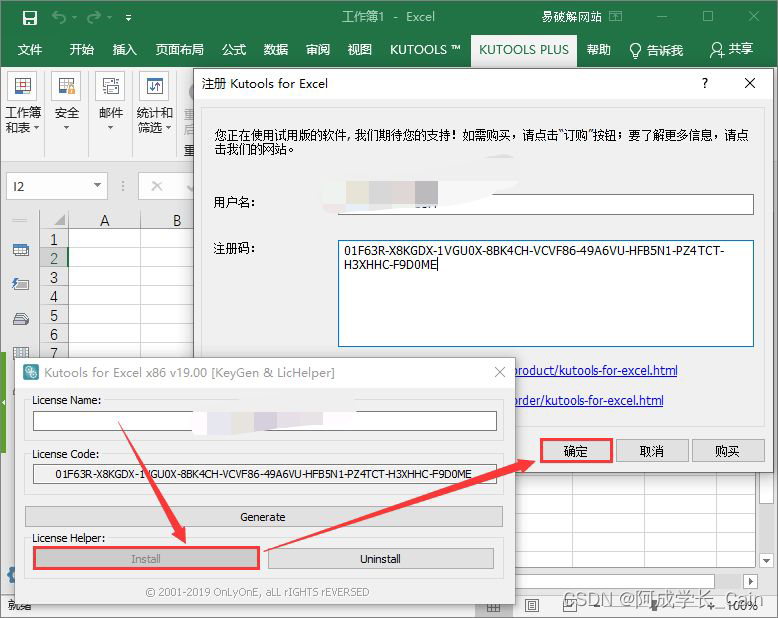
Task: Switch to Page Layout view in status bar
Action: tap(531, 606)
